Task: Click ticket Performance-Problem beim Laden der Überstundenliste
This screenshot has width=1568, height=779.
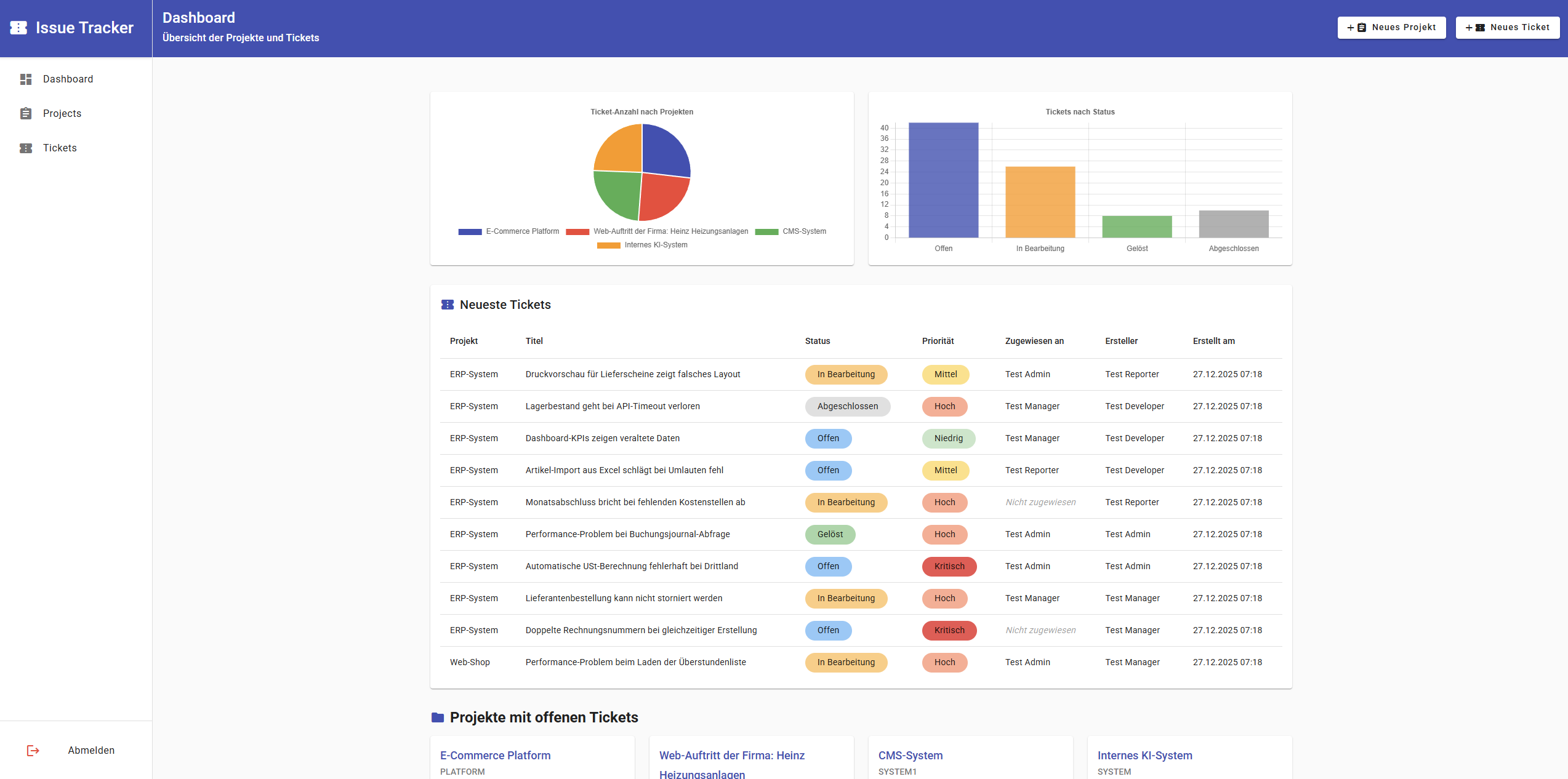Action: [x=636, y=663]
